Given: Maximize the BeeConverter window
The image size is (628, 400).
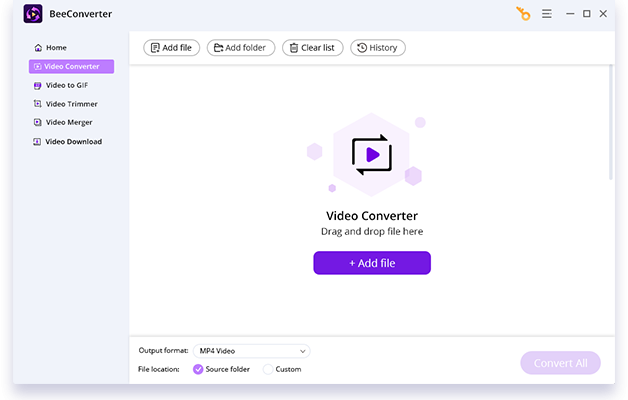Looking at the screenshot, I should [x=587, y=14].
